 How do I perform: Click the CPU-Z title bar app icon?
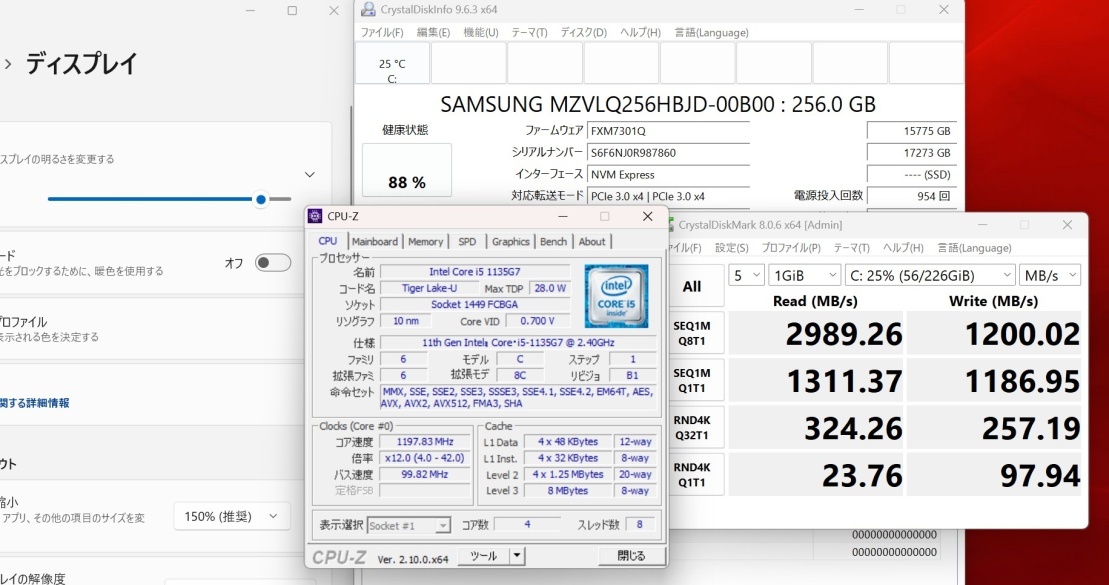(315, 216)
